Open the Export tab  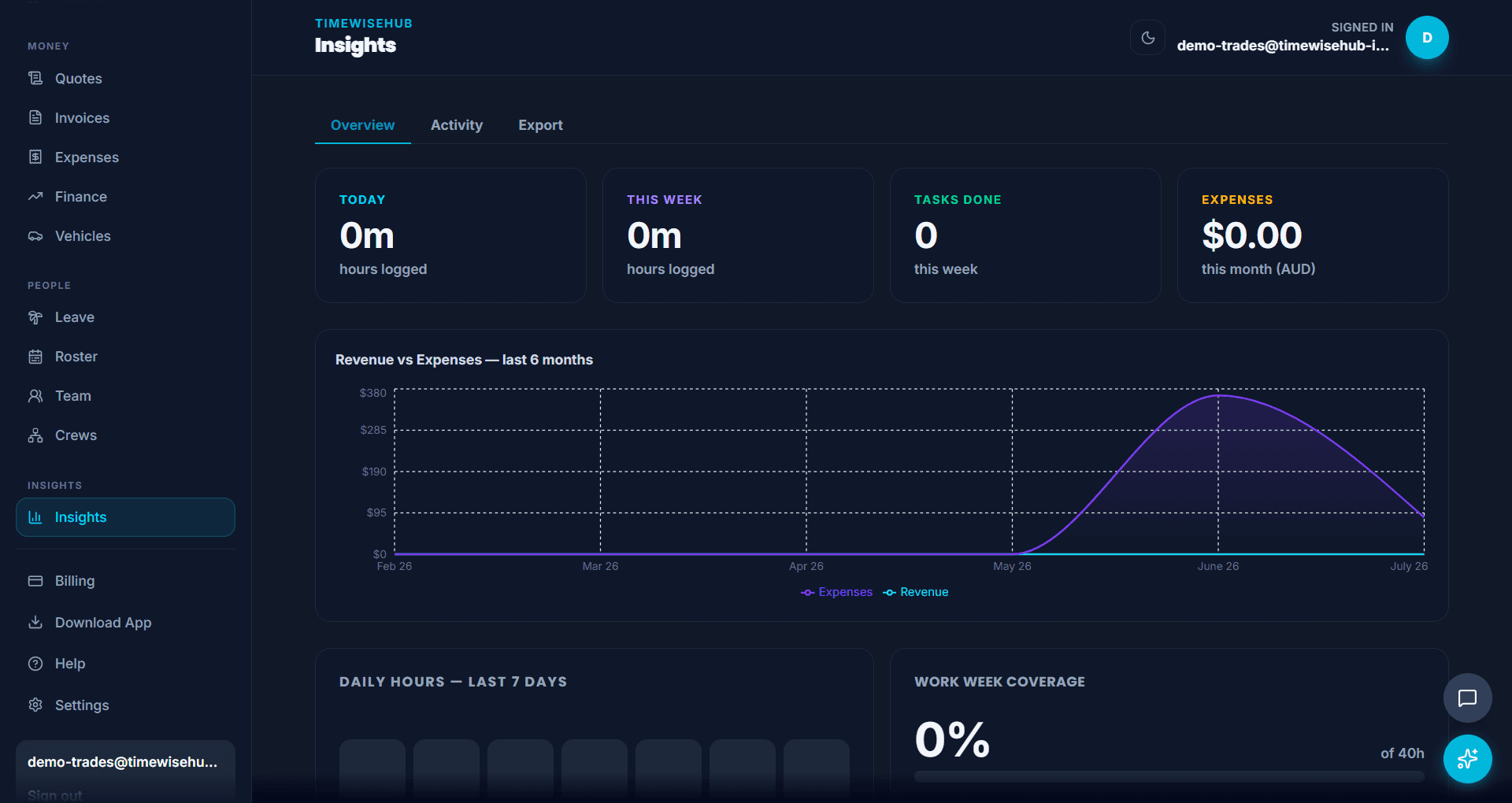(540, 125)
